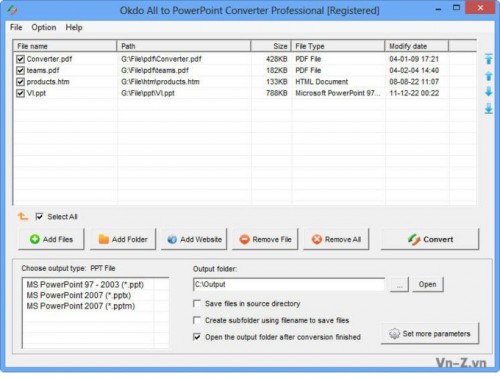The height and width of the screenshot is (379, 500).
Task: Click the Remove All button
Action: tap(336, 239)
